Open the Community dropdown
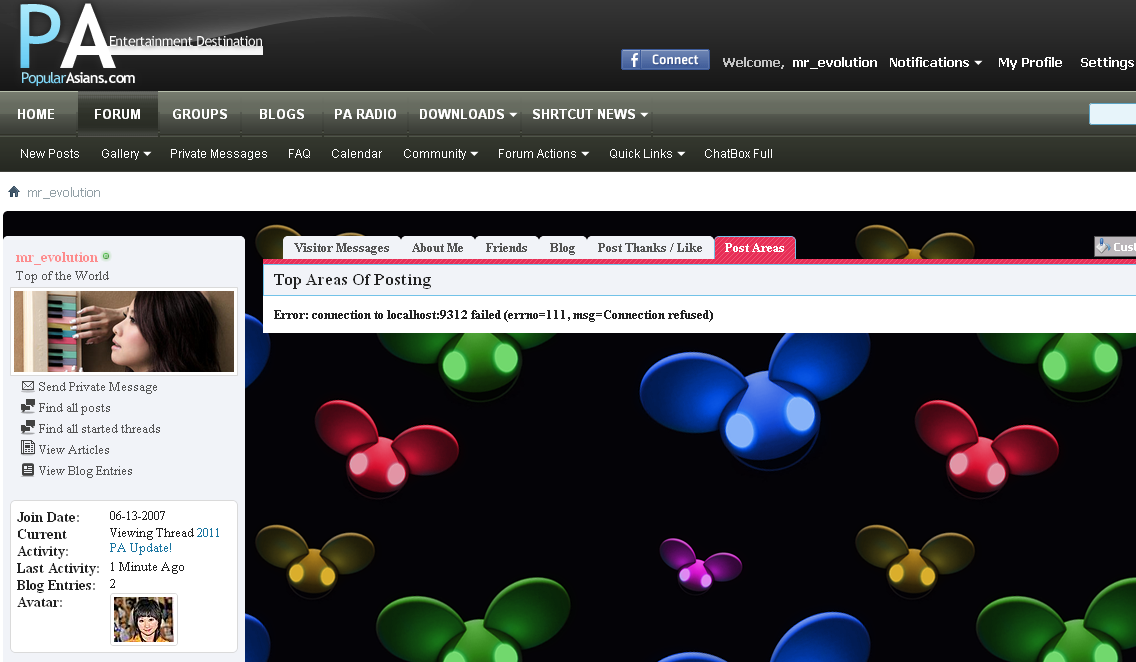Viewport: 1136px width, 662px height. tap(440, 154)
